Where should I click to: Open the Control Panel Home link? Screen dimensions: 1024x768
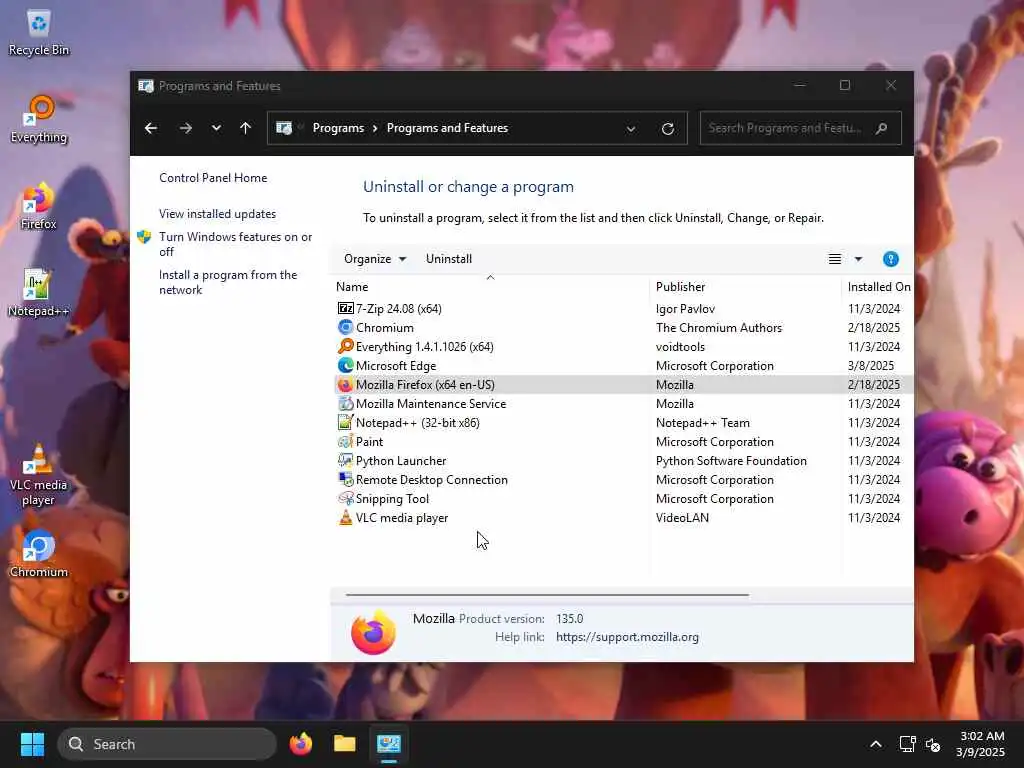pos(213,178)
